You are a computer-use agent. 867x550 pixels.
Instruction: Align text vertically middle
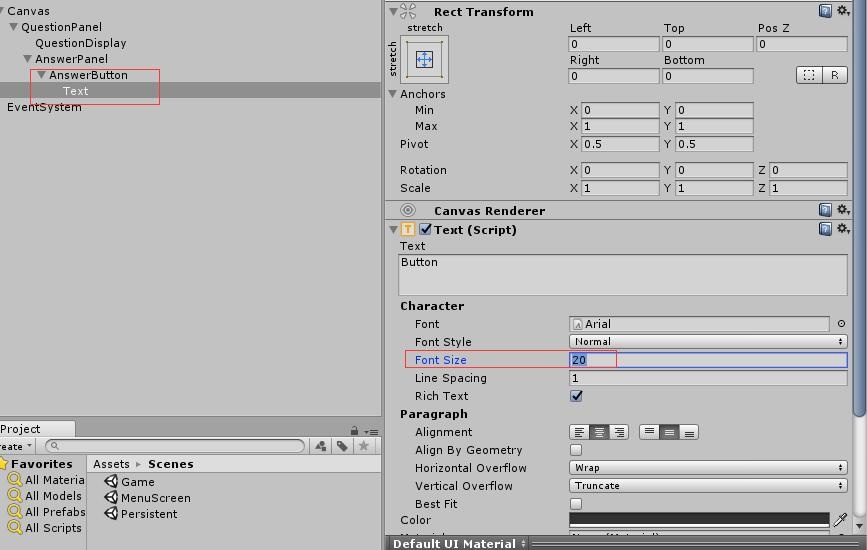click(669, 432)
